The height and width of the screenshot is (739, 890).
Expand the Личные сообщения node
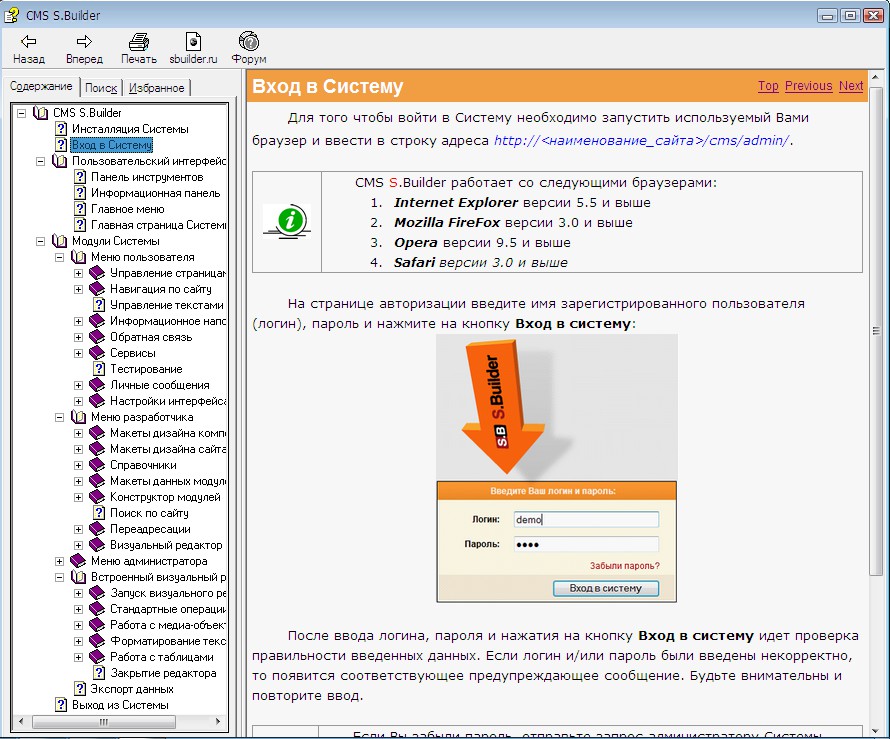click(78, 385)
